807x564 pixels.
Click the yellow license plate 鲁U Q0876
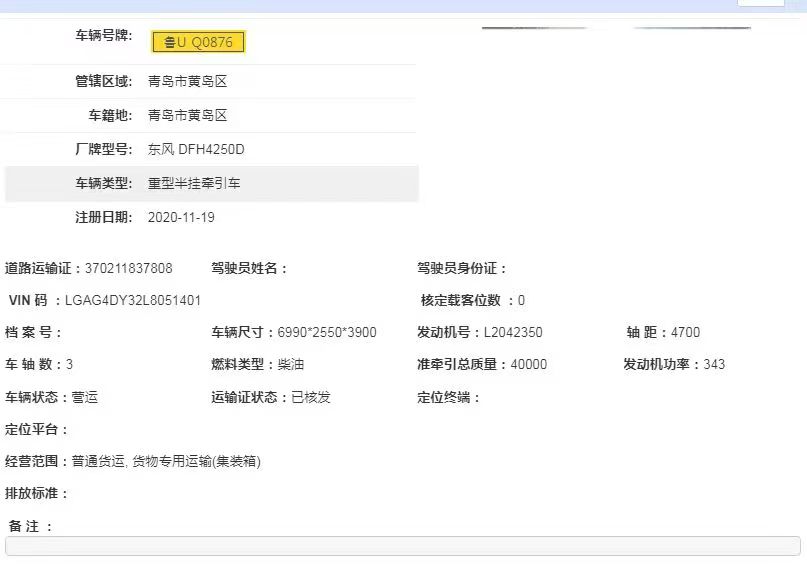tap(198, 41)
